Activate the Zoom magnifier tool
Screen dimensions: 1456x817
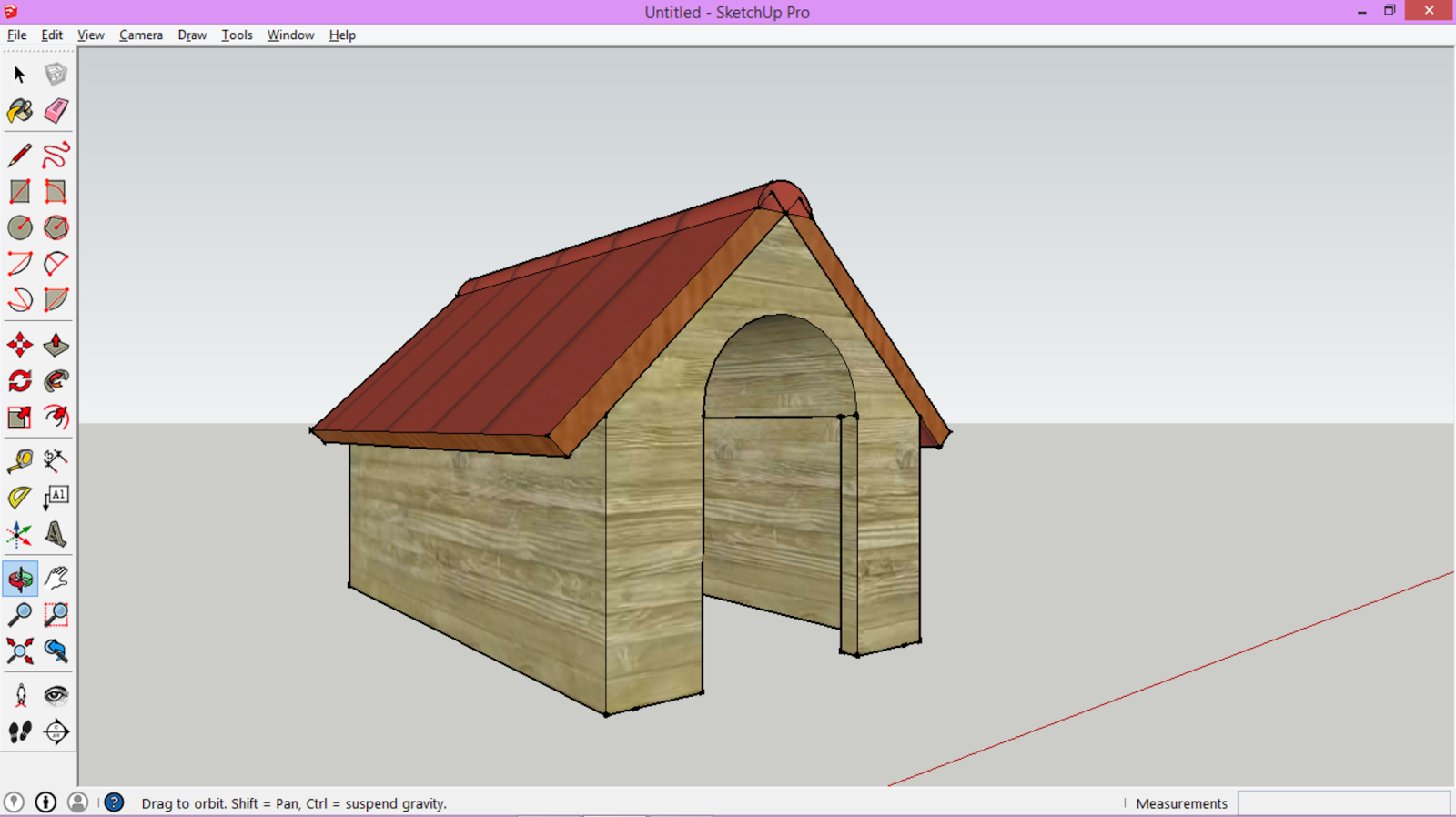(x=20, y=615)
